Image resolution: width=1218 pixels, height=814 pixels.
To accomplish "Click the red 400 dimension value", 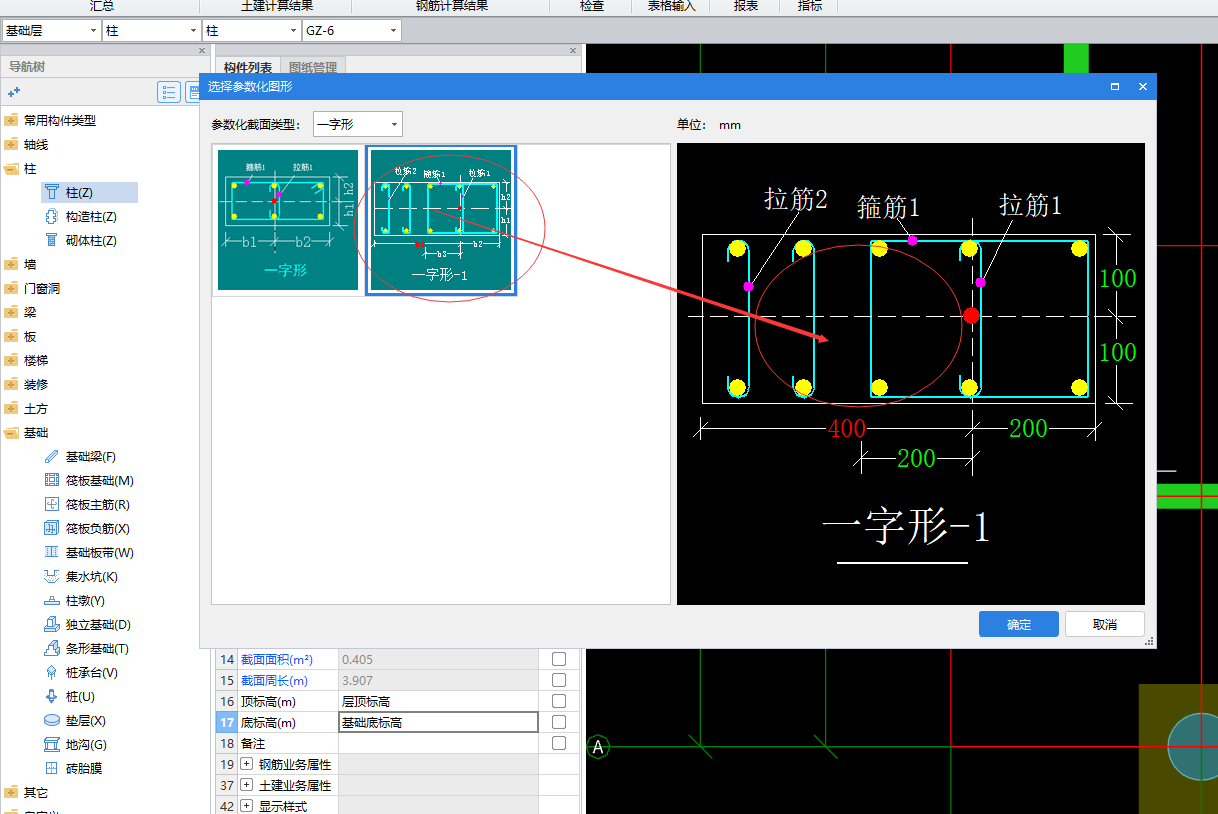I will pyautogui.click(x=846, y=429).
